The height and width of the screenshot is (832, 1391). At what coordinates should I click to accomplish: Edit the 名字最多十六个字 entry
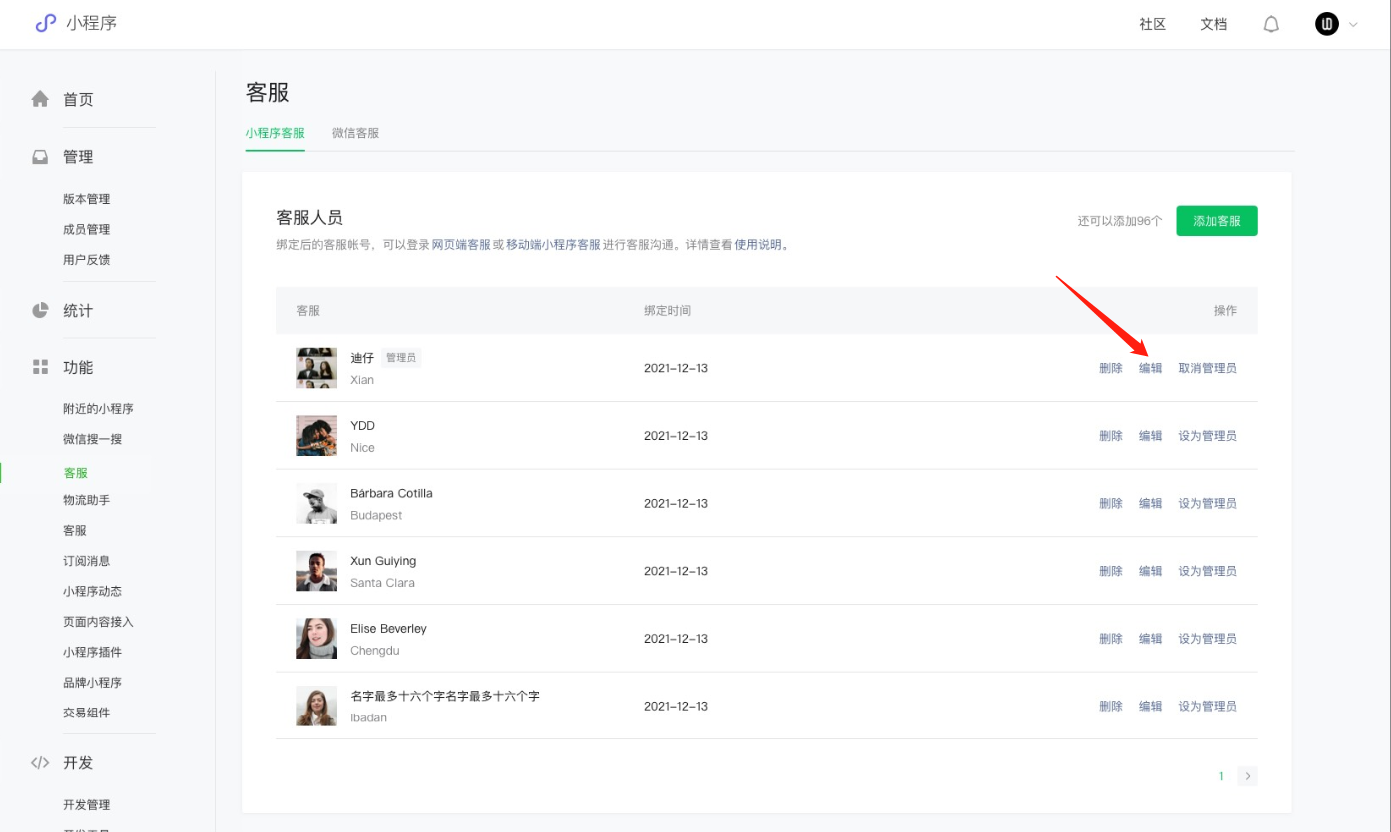tap(1151, 706)
